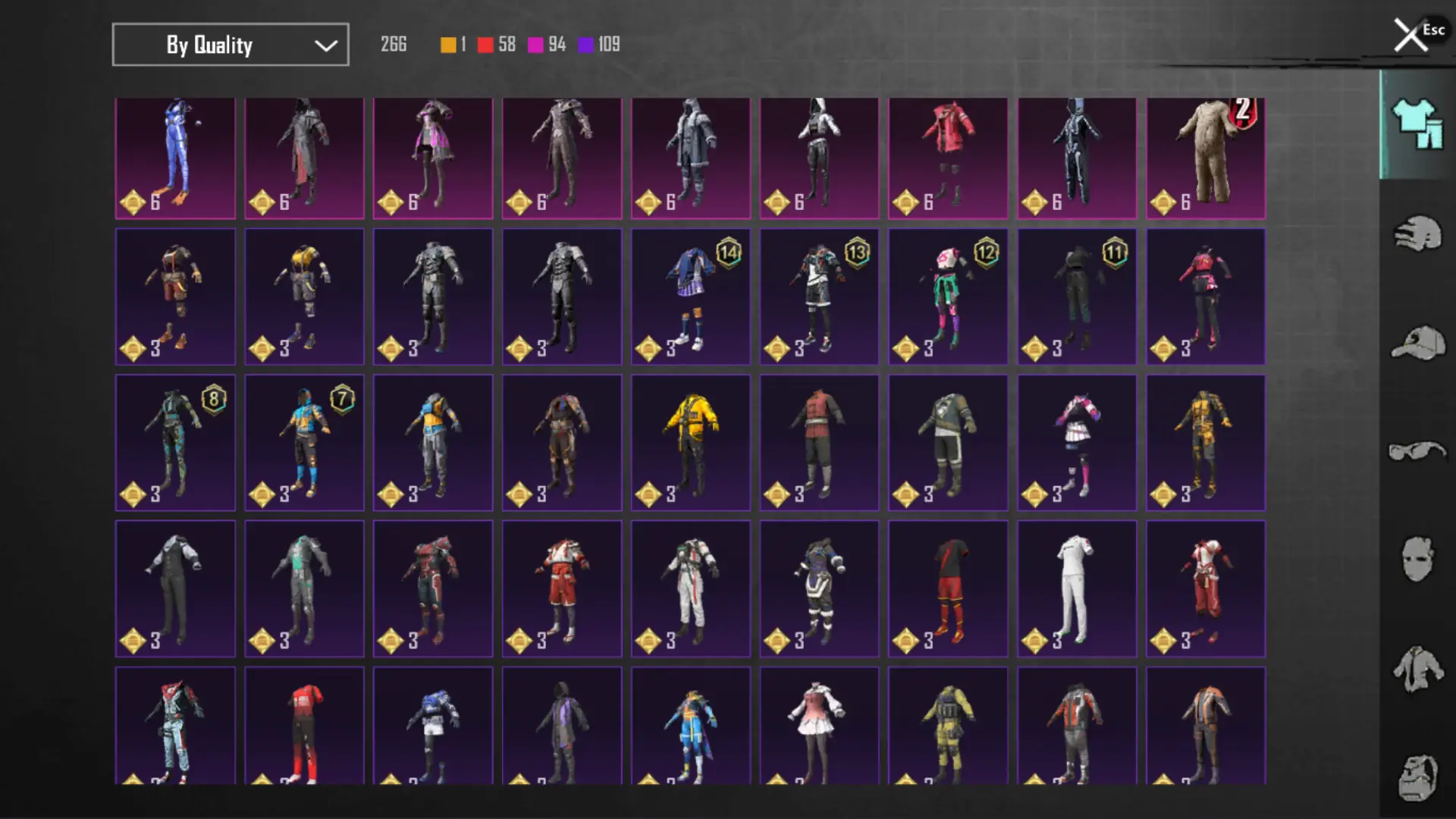Viewport: 1456px width, 819px height.
Task: Open the outfits clothing category tab
Action: pyautogui.click(x=1417, y=124)
